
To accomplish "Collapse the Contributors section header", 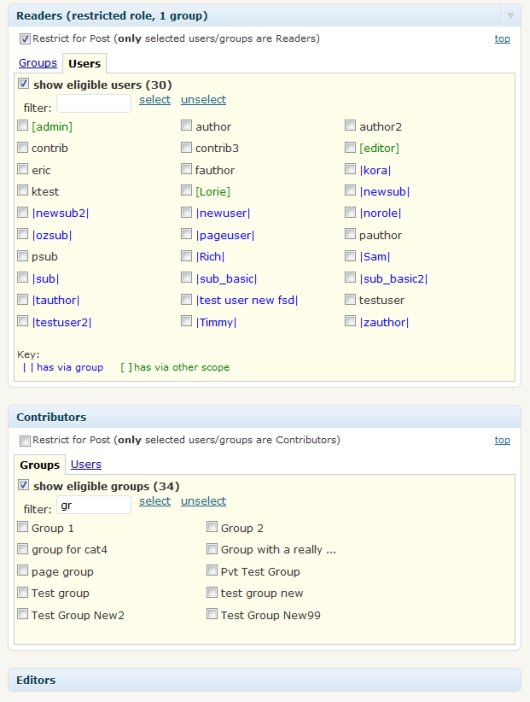I will point(265,417).
